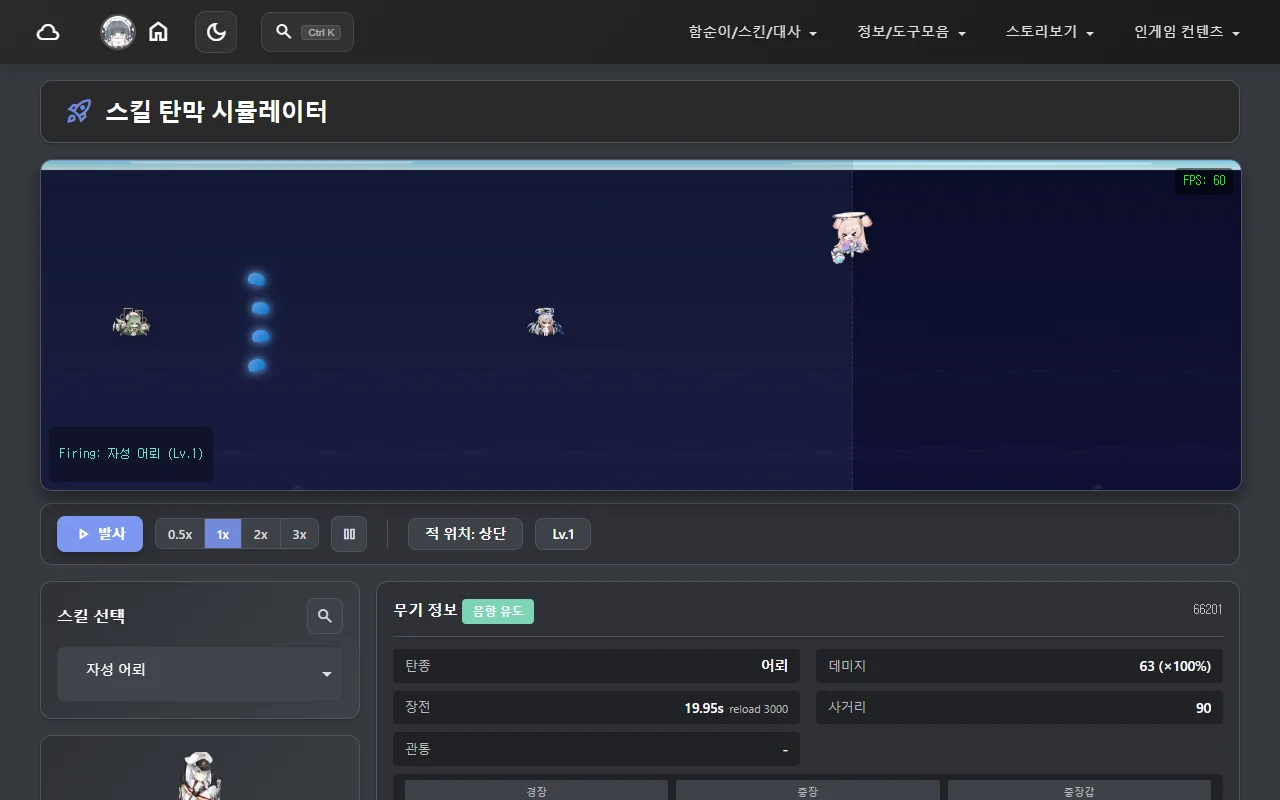Toggle the 적 위치: 상단 button

pos(465,534)
